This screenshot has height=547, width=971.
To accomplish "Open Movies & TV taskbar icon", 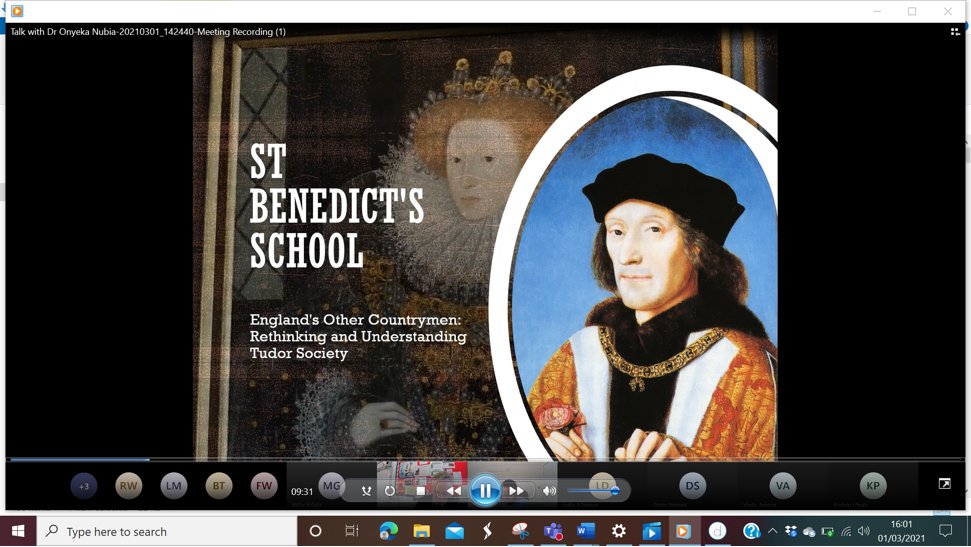I will 651,532.
